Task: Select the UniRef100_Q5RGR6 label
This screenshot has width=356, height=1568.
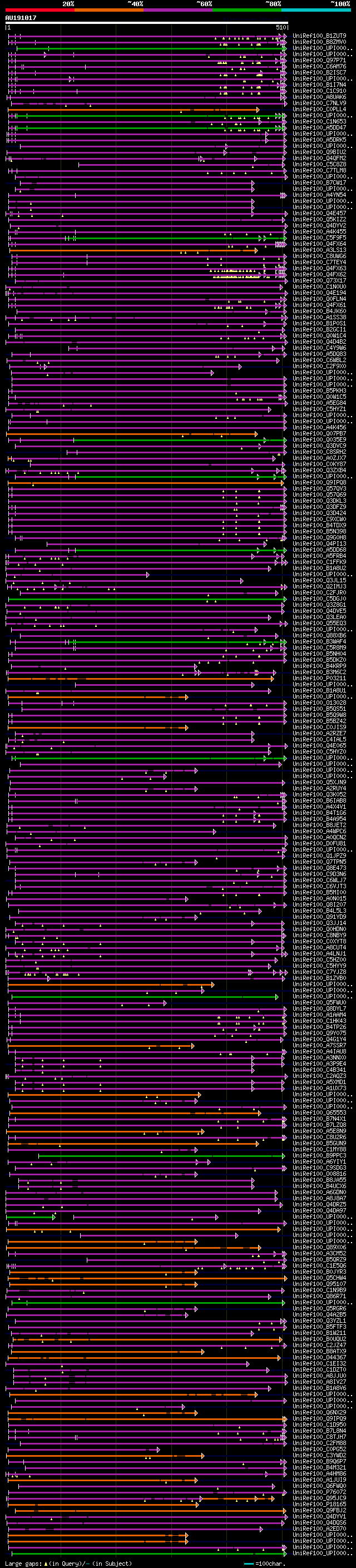Action: (x=319, y=1308)
